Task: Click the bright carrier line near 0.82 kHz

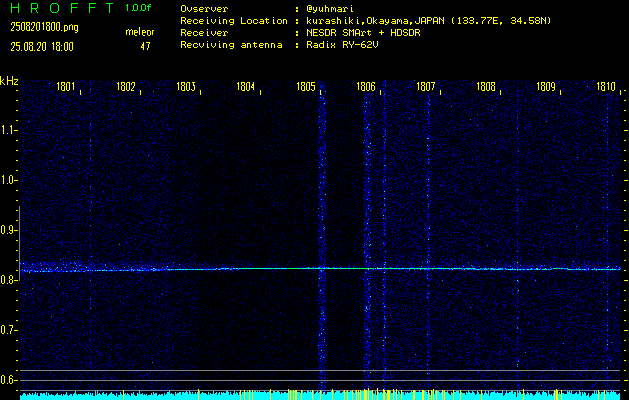Action: pos(320,268)
